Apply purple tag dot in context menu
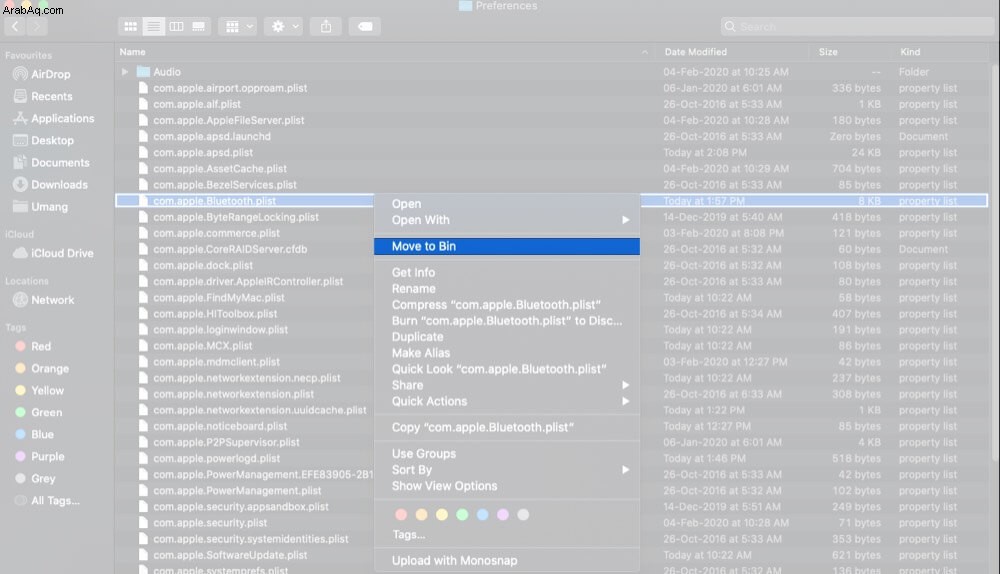This screenshot has width=1000, height=574. click(x=503, y=515)
